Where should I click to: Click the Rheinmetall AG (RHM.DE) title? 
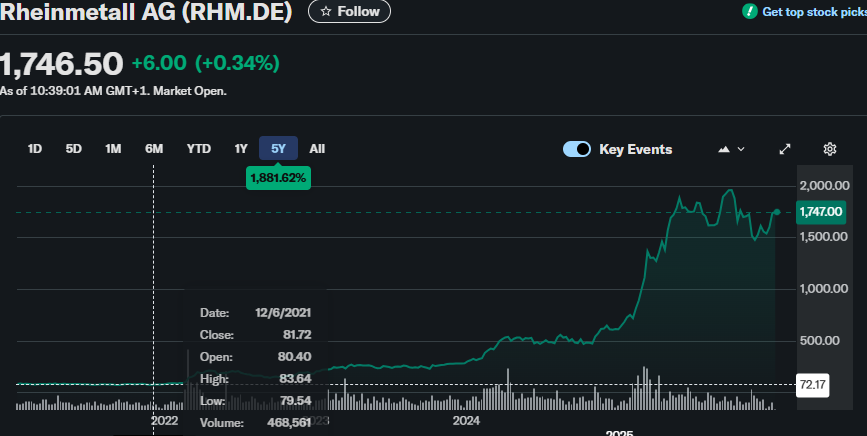[x=146, y=12]
